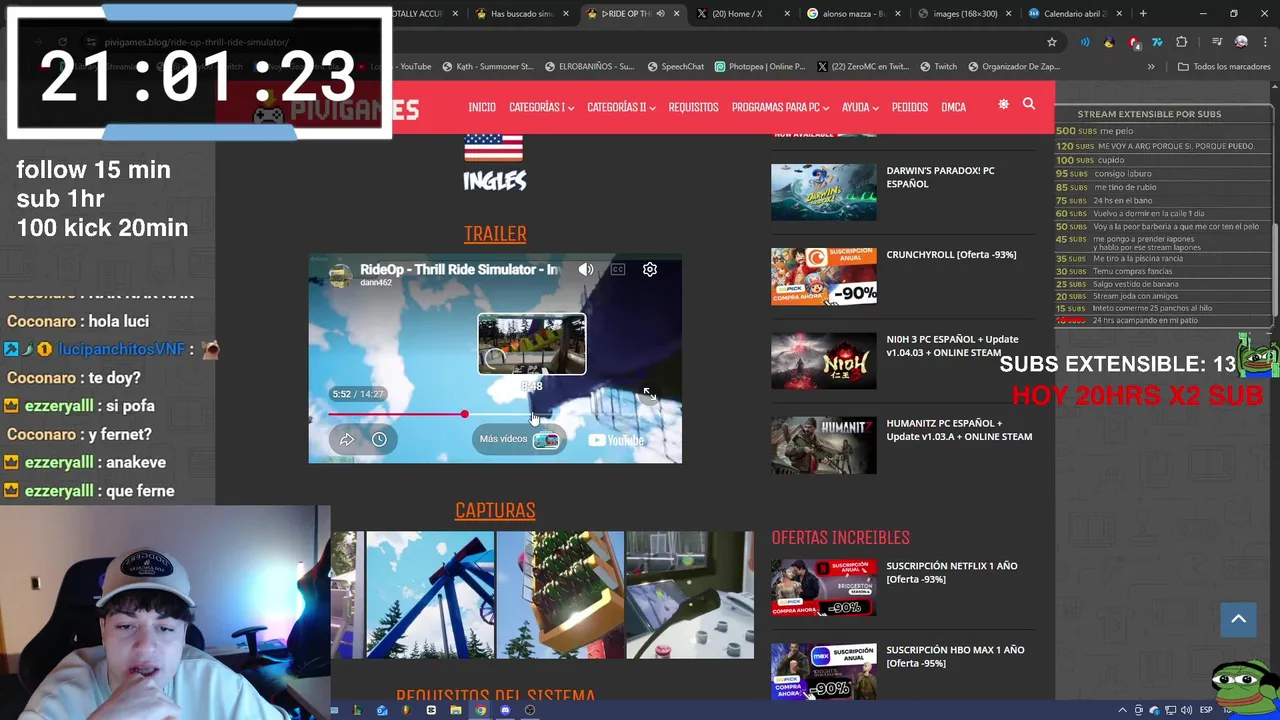Viewport: 1280px width, 720px height.
Task: Click the 5:52 / 14:27 time display
Action: pyautogui.click(x=358, y=394)
